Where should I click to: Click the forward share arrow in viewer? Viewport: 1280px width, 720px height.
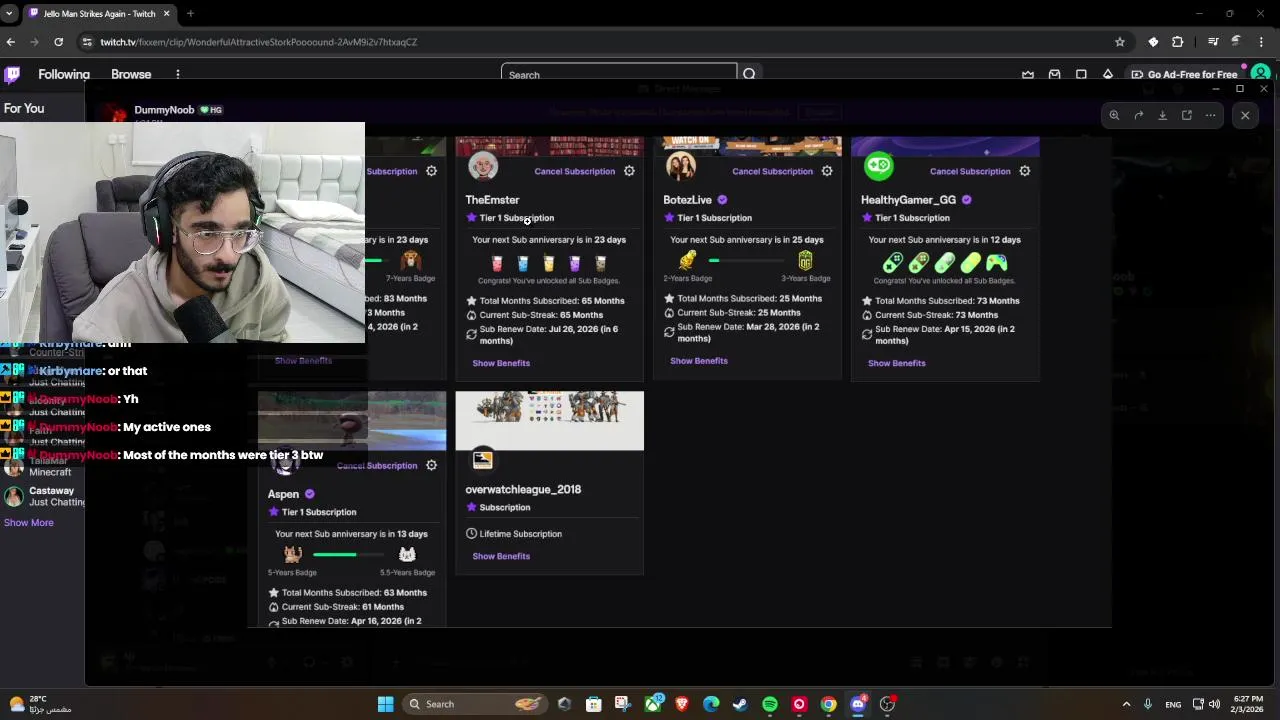1138,115
